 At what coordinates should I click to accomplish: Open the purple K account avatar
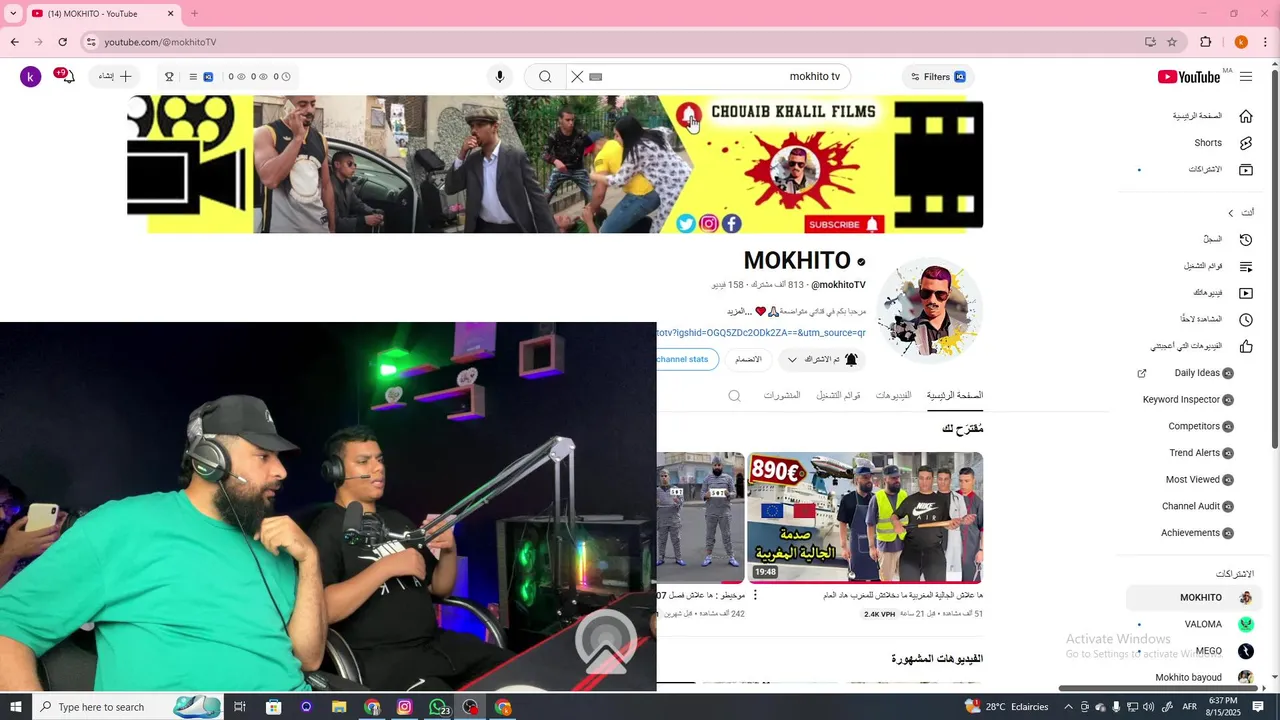tap(31, 77)
